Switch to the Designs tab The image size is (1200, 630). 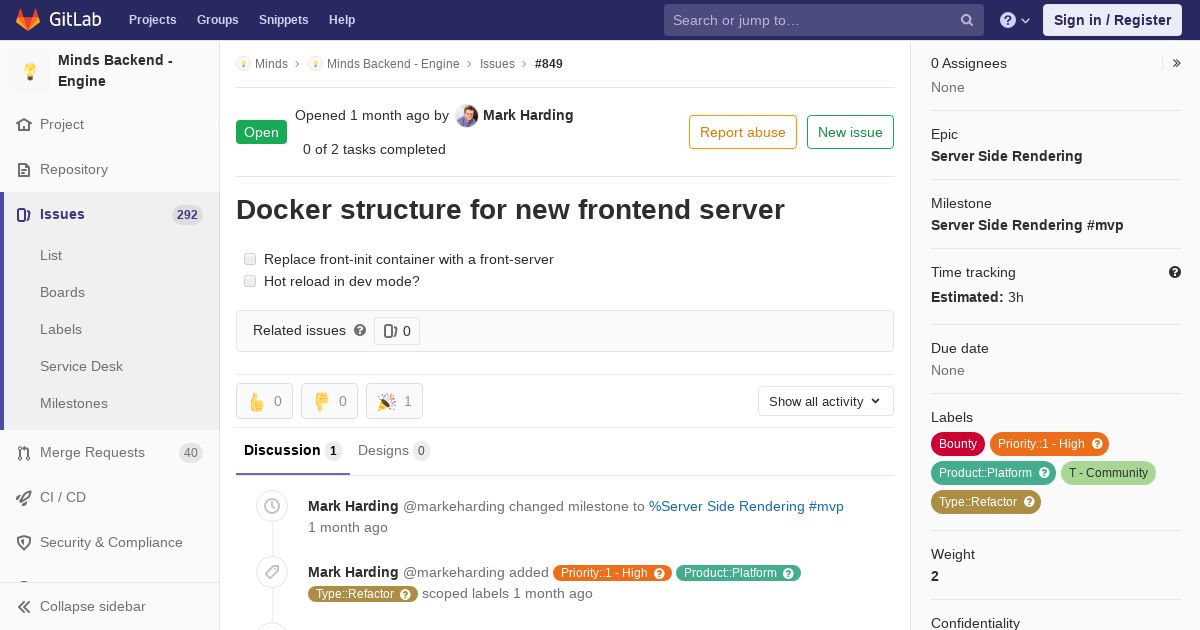[x=393, y=450]
